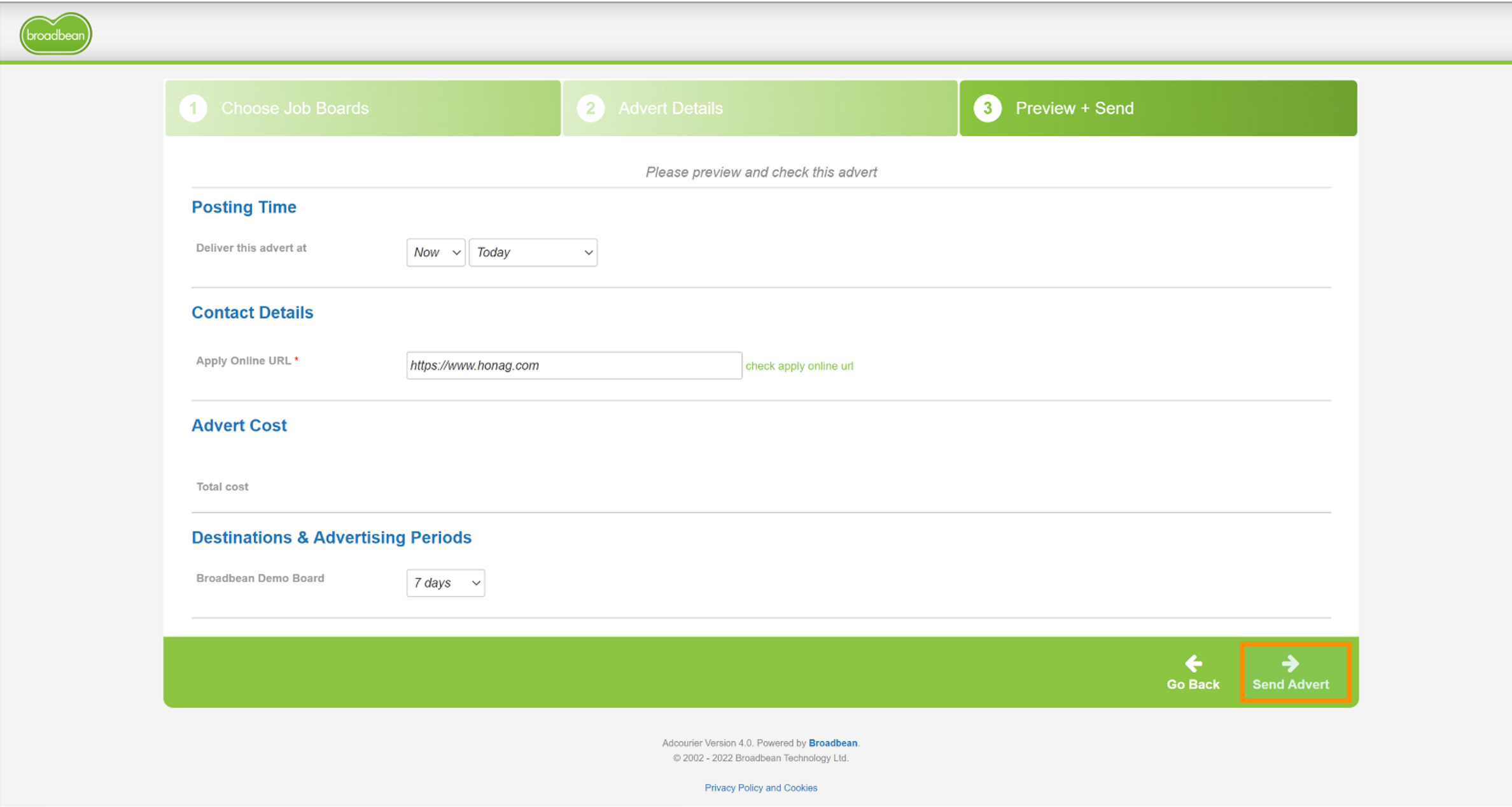Switch to Advert Details step
Image resolution: width=1512 pixels, height=807 pixels.
[x=670, y=108]
